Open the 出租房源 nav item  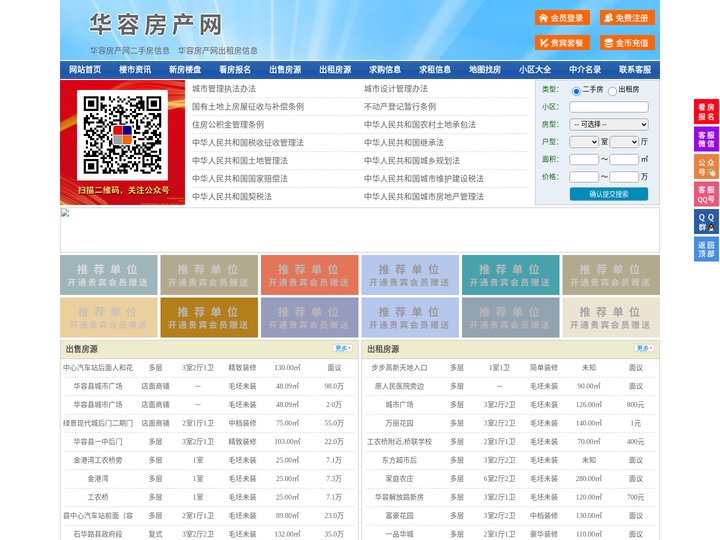335,70
